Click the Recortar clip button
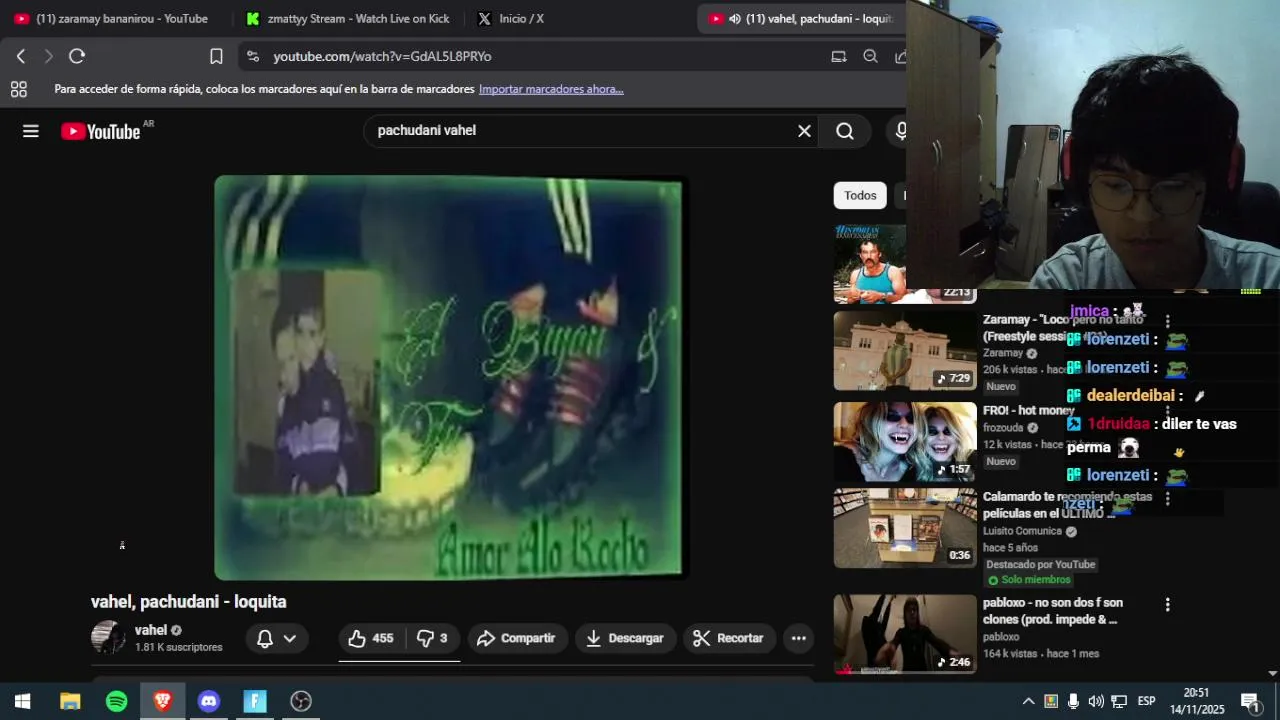 click(x=729, y=638)
